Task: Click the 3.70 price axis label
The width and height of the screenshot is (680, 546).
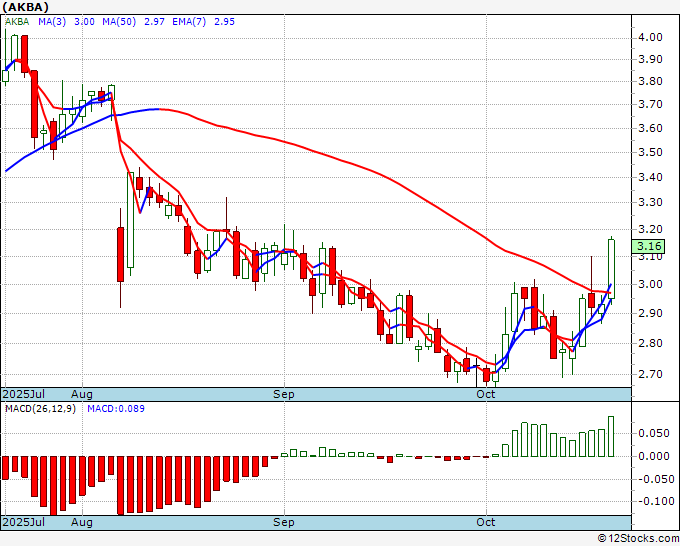Action: coord(650,104)
